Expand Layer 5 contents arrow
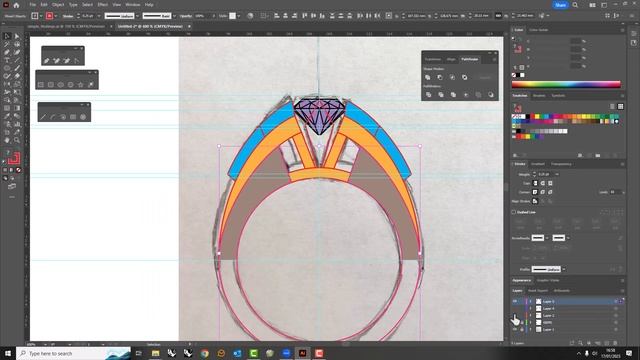Screen dimensions: 640x360 (x=531, y=301)
